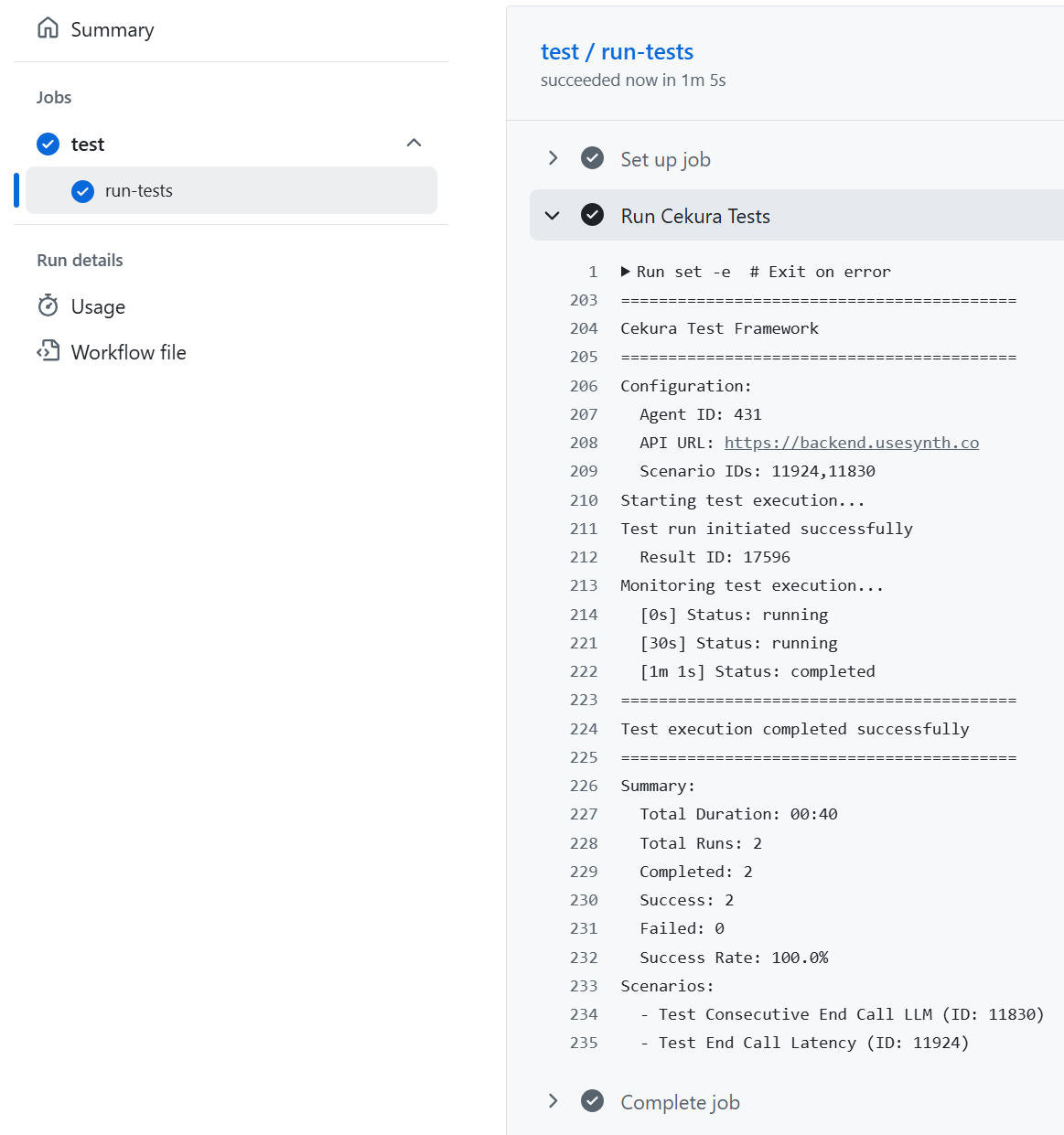Viewport: 1064px width, 1135px height.
Task: Click the Summary home icon
Action: (x=48, y=28)
